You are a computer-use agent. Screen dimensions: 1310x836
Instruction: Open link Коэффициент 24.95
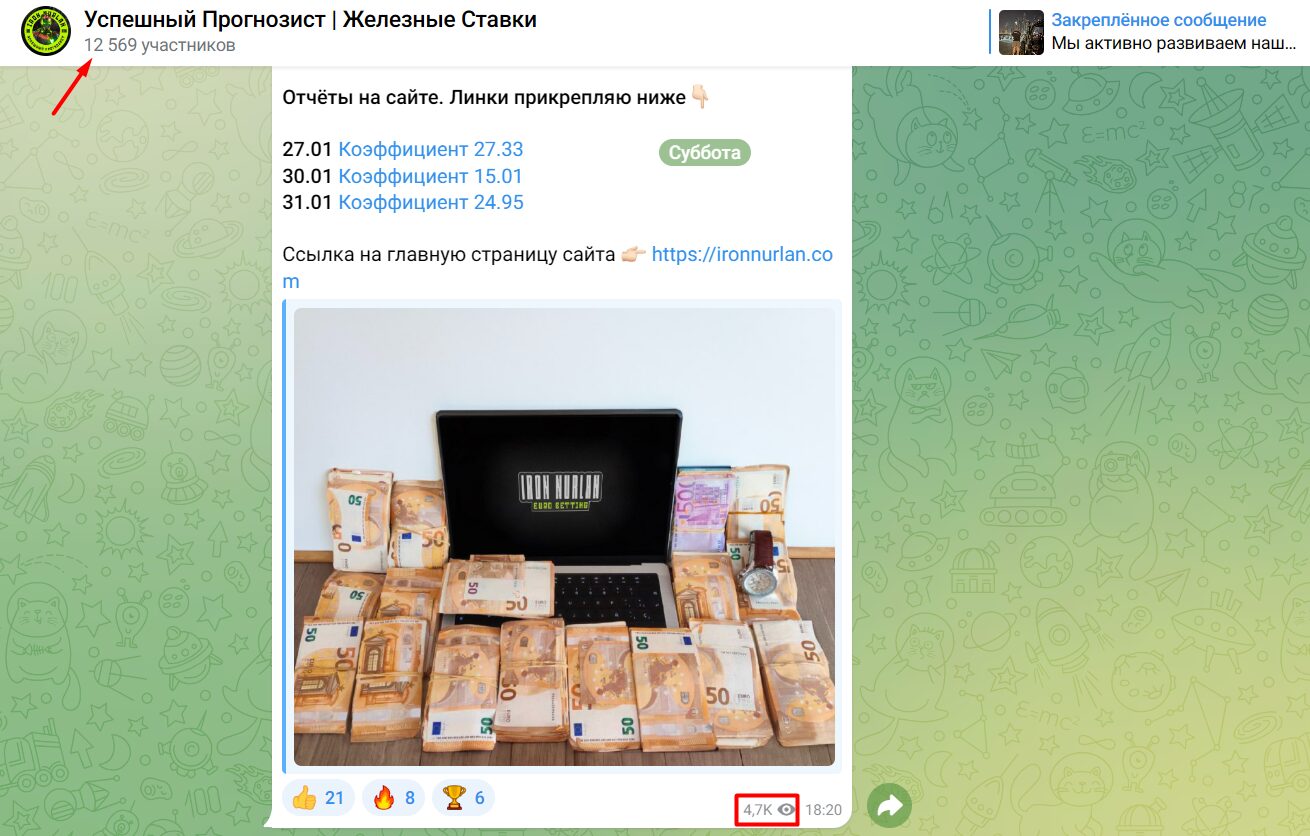tap(431, 202)
